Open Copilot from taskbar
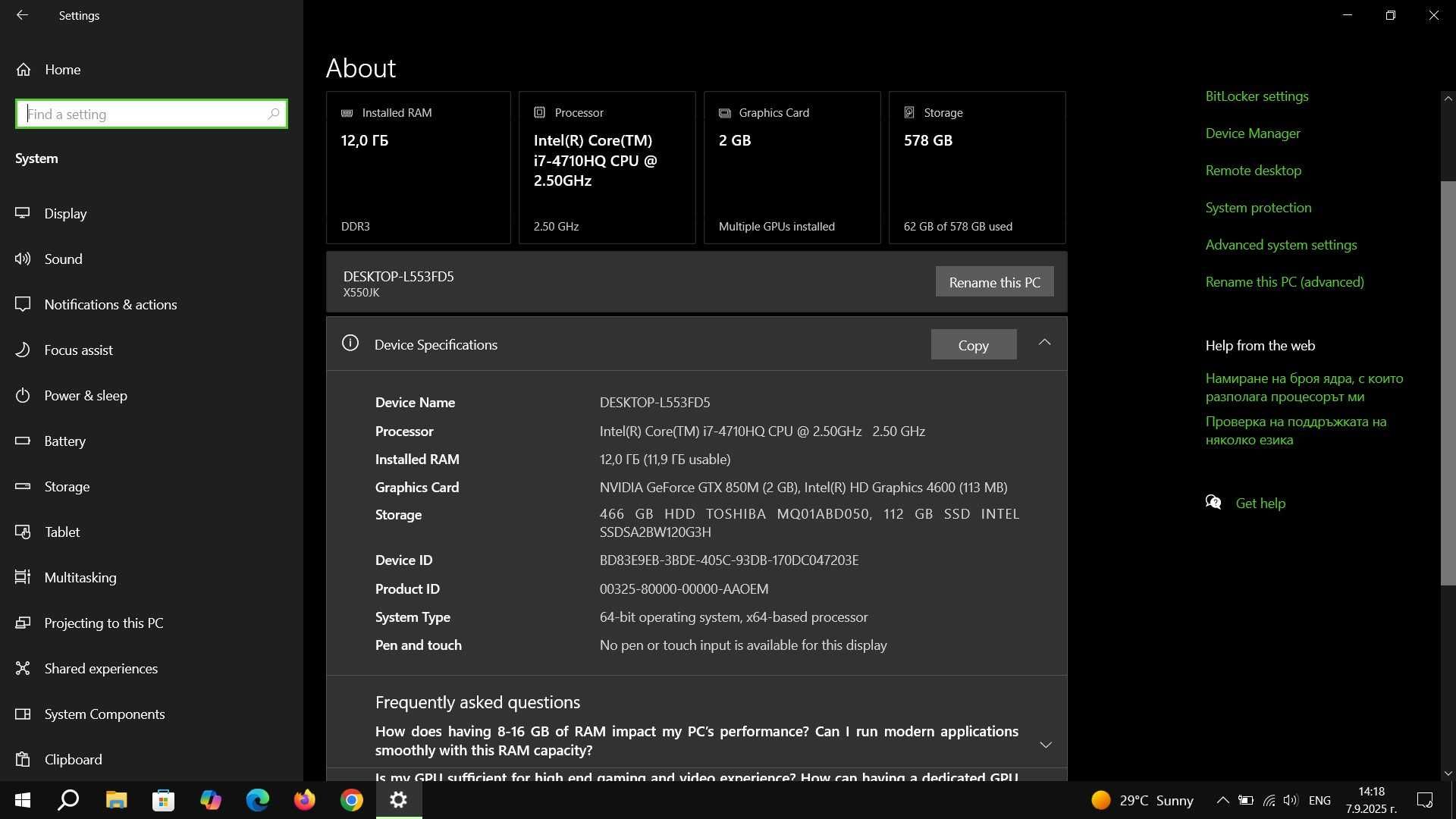Viewport: 1456px width, 819px height. coord(210,800)
